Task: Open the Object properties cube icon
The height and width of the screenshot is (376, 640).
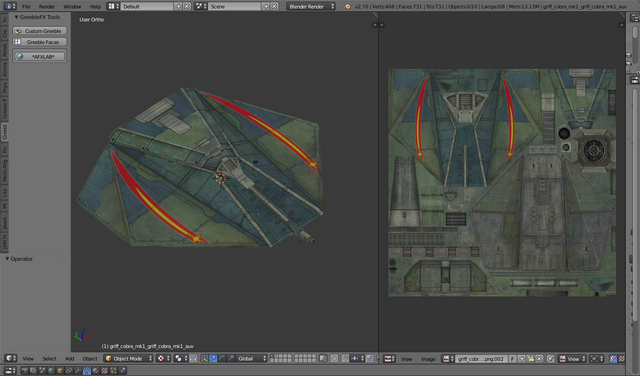Action: [60, 370]
